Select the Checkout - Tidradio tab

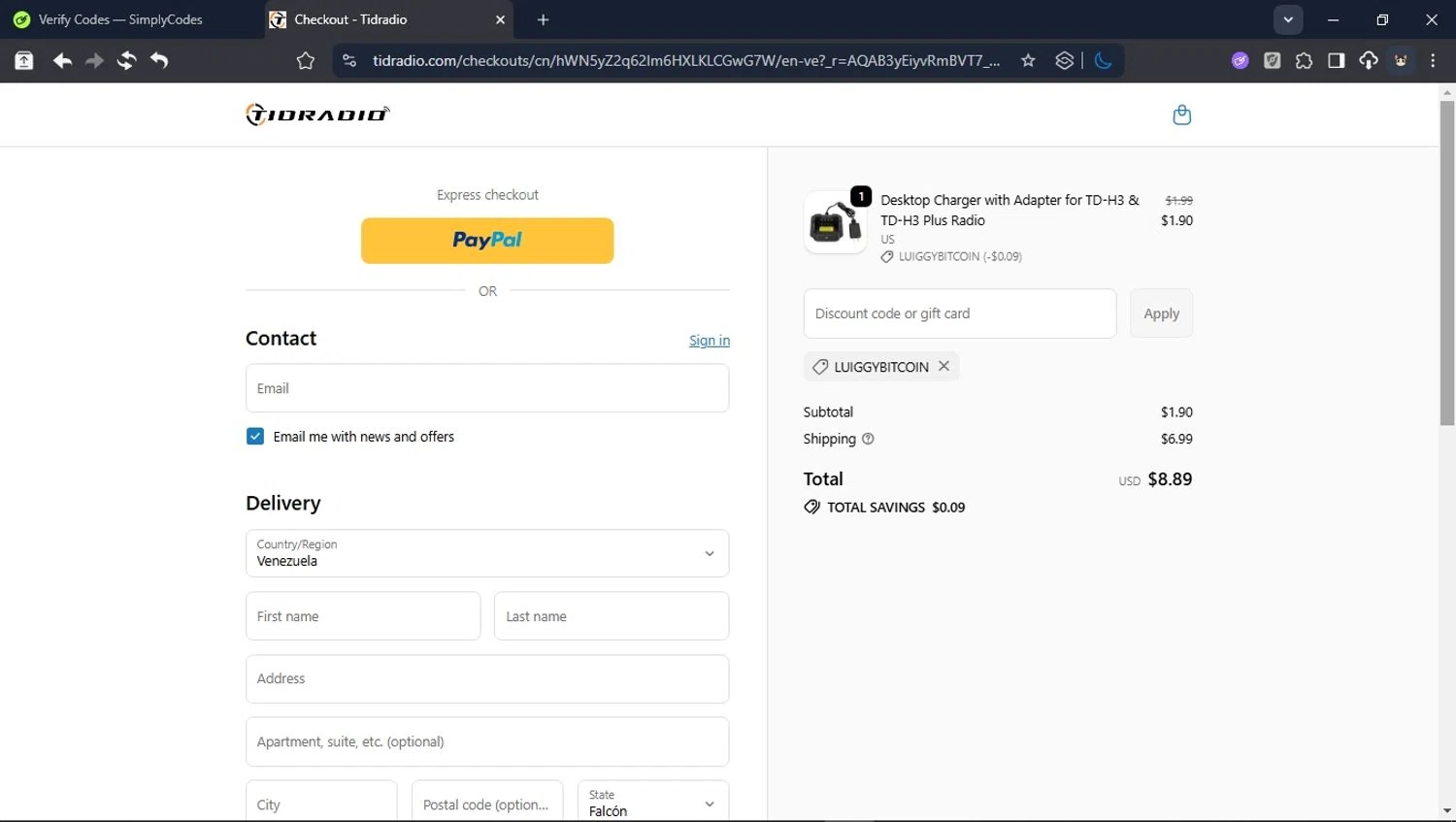tap(388, 19)
